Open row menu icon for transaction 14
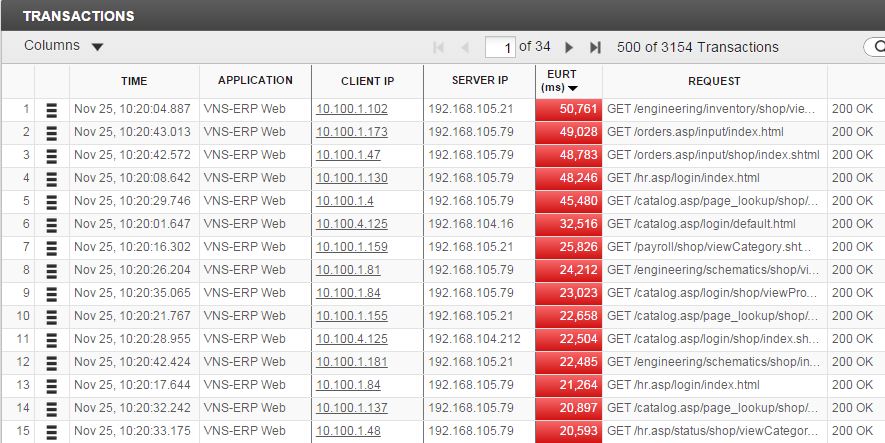Image resolution: width=885 pixels, height=443 pixels. [x=51, y=409]
